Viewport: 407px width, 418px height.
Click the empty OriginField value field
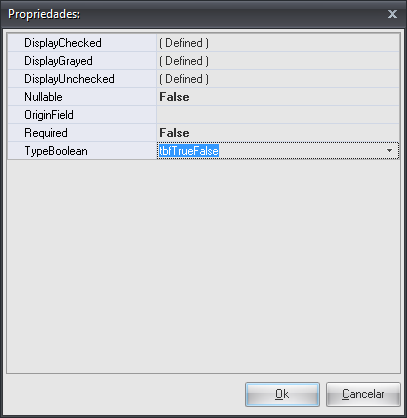(278, 115)
